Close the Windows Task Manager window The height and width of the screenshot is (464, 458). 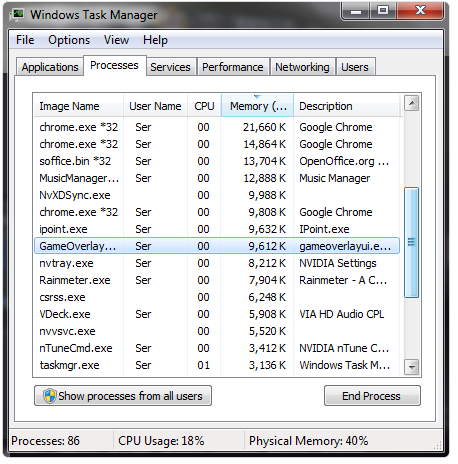(420, 11)
